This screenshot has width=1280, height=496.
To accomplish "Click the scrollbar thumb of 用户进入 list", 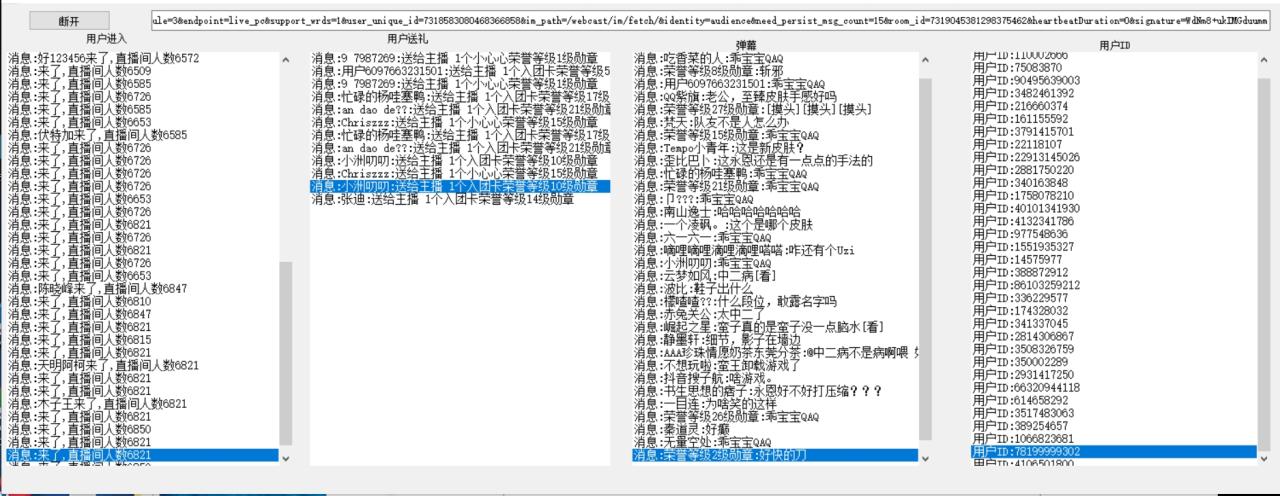I will (286, 353).
